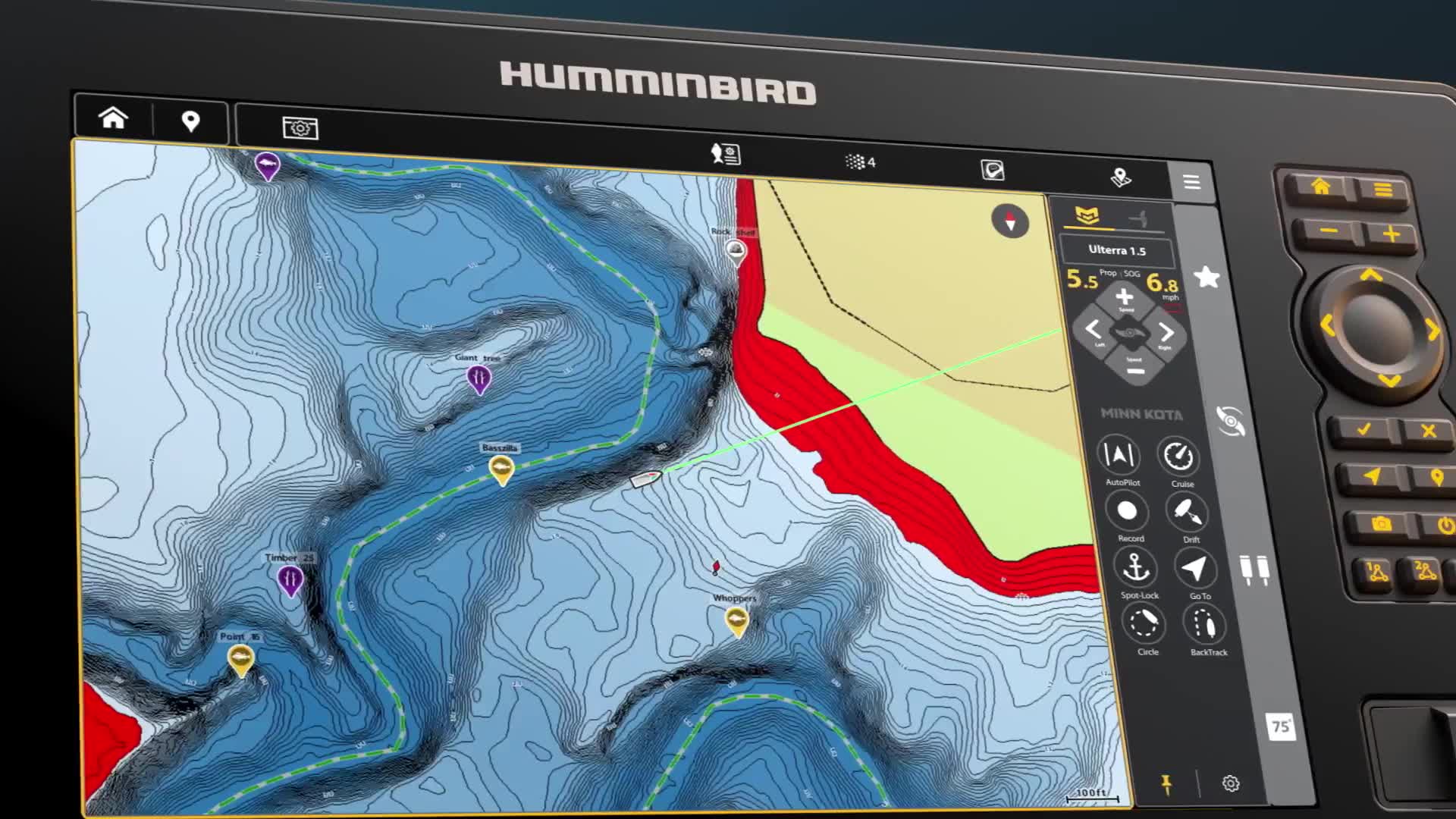Engage Spot-Lock anchor mode
The width and height of the screenshot is (1456, 819).
[x=1135, y=567]
